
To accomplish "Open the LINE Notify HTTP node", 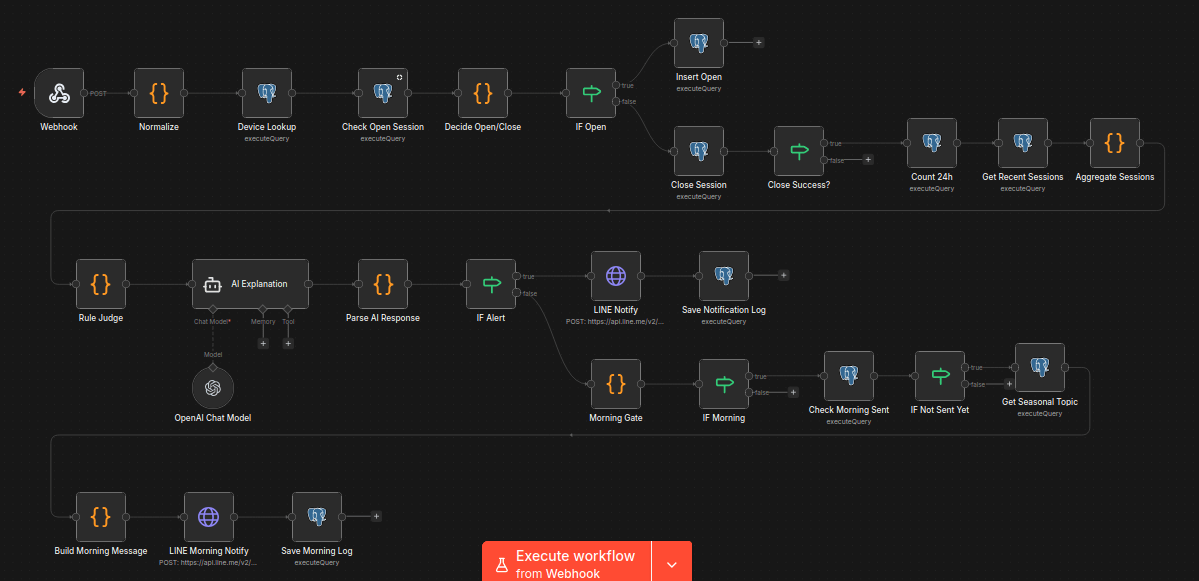I will pyautogui.click(x=615, y=276).
